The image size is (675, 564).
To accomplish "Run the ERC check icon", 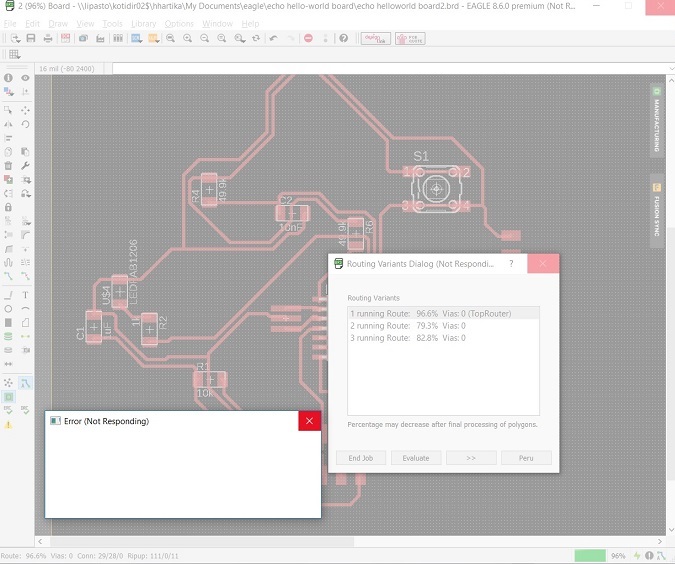I will tap(8, 410).
